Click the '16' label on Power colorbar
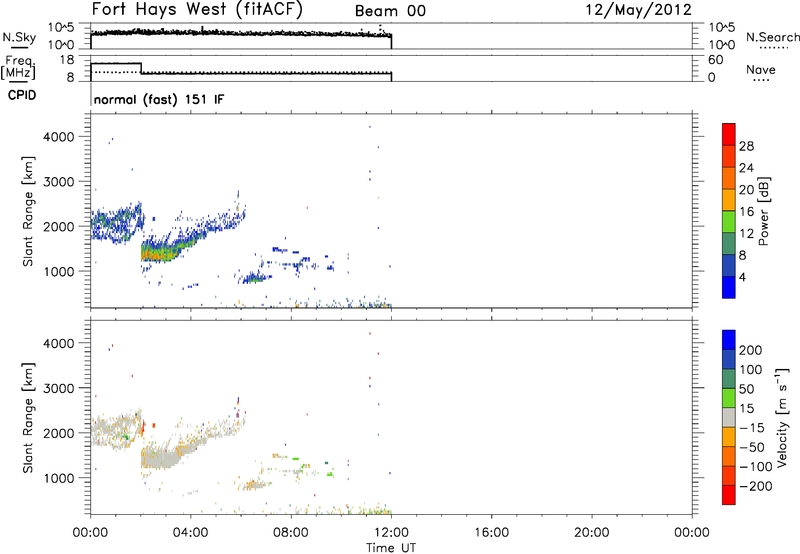The width and height of the screenshot is (800, 554). pos(746,212)
